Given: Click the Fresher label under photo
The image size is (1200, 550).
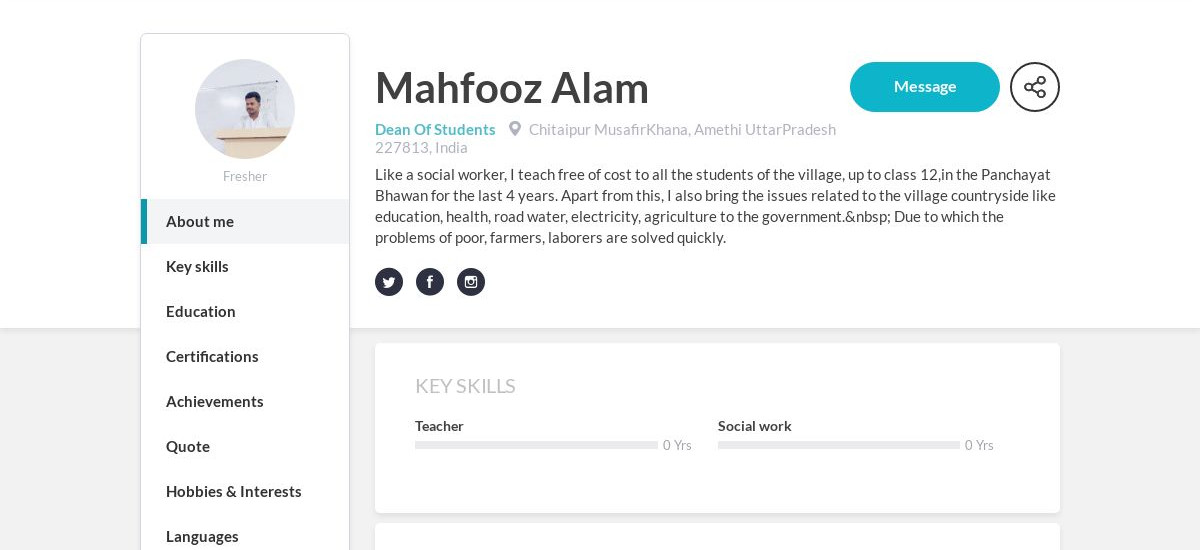Looking at the screenshot, I should [x=245, y=176].
